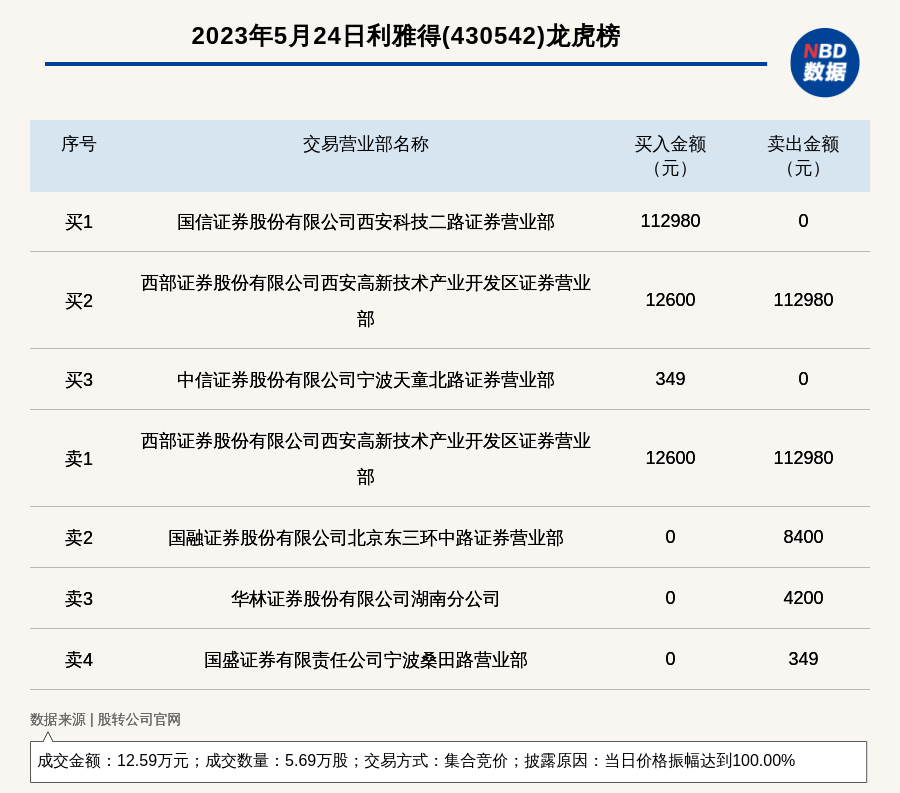Click the 卖4 sell amount 349
The height and width of the screenshot is (793, 900).
point(803,659)
